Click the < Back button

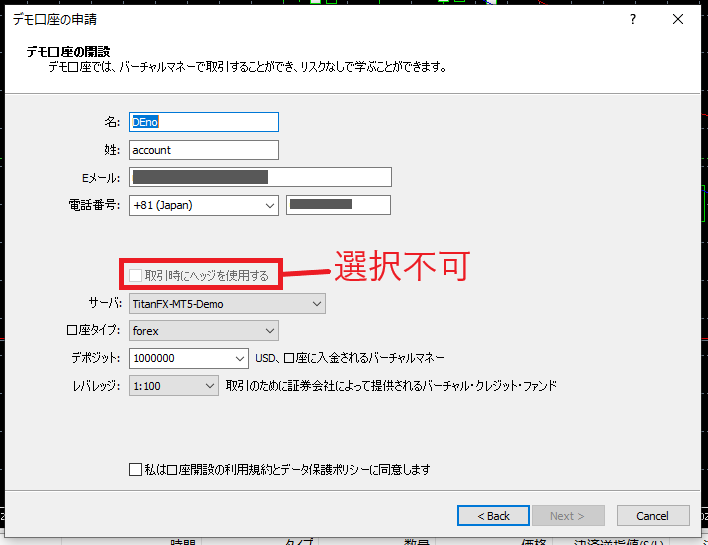pyautogui.click(x=493, y=516)
